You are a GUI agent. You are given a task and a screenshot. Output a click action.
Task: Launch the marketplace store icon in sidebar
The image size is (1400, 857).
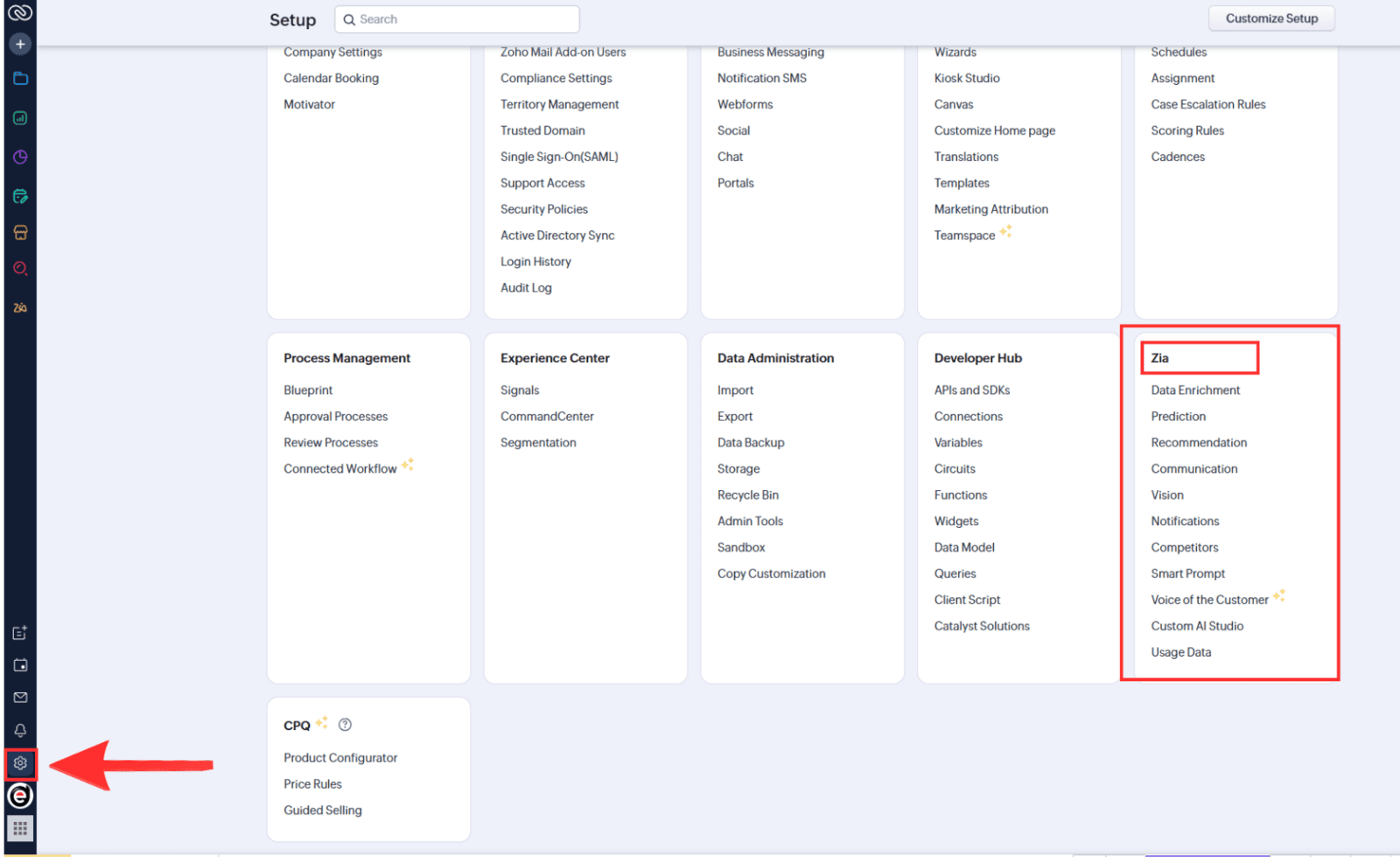19,232
